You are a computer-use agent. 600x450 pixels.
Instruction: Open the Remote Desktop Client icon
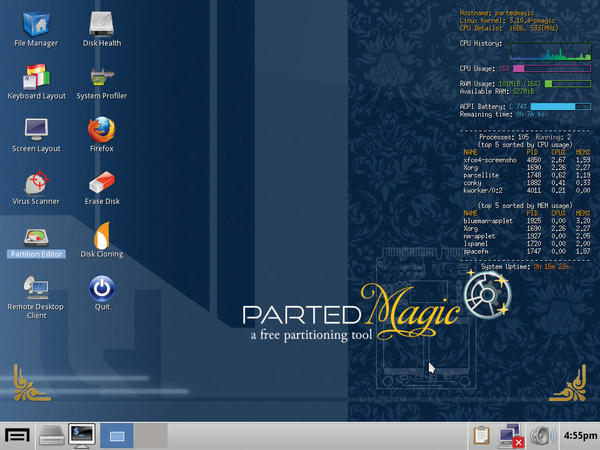(36, 297)
